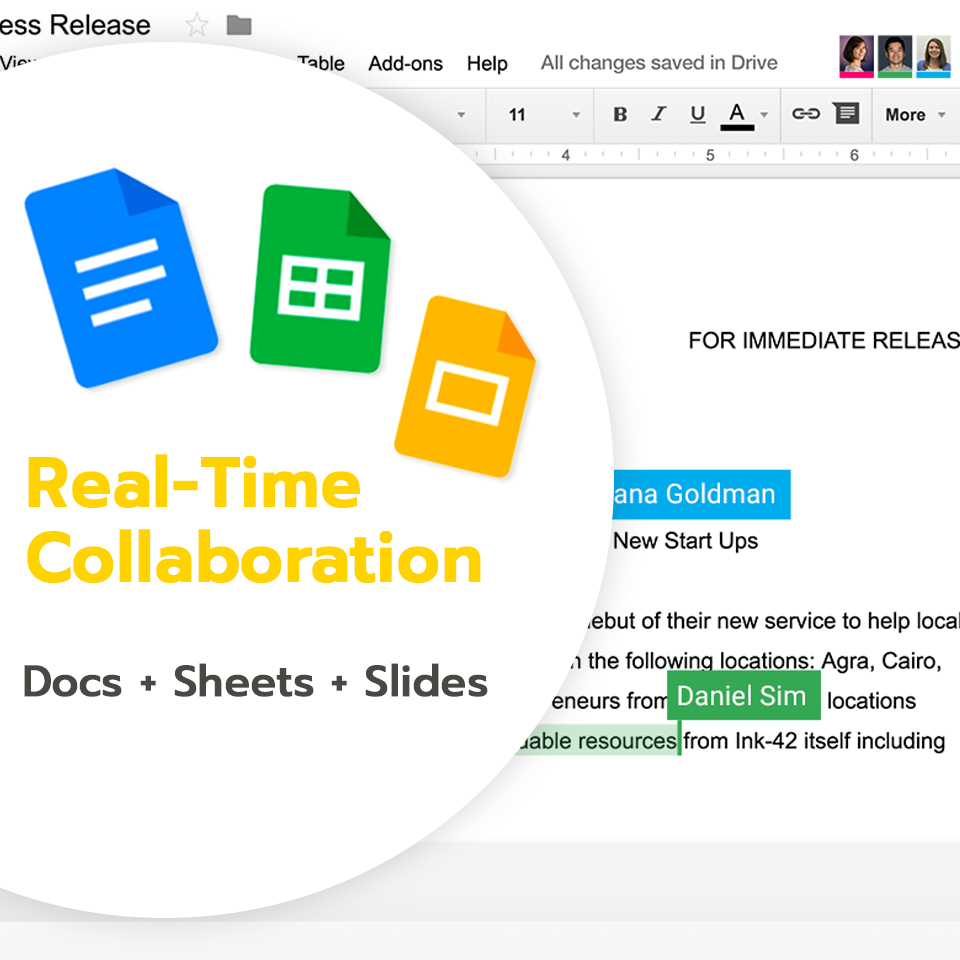The height and width of the screenshot is (960, 960).
Task: Open the Add-ons menu
Action: [405, 63]
